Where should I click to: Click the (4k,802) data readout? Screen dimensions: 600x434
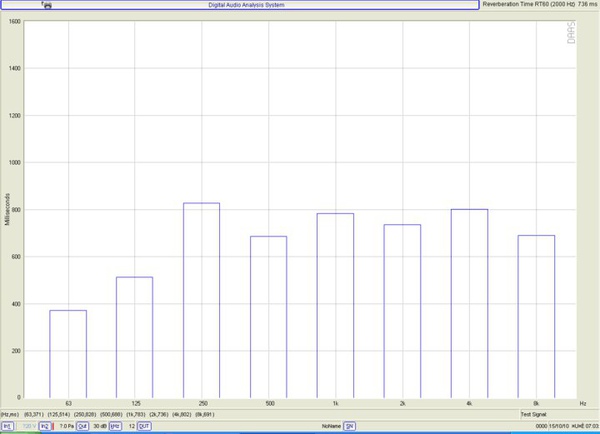(182, 414)
